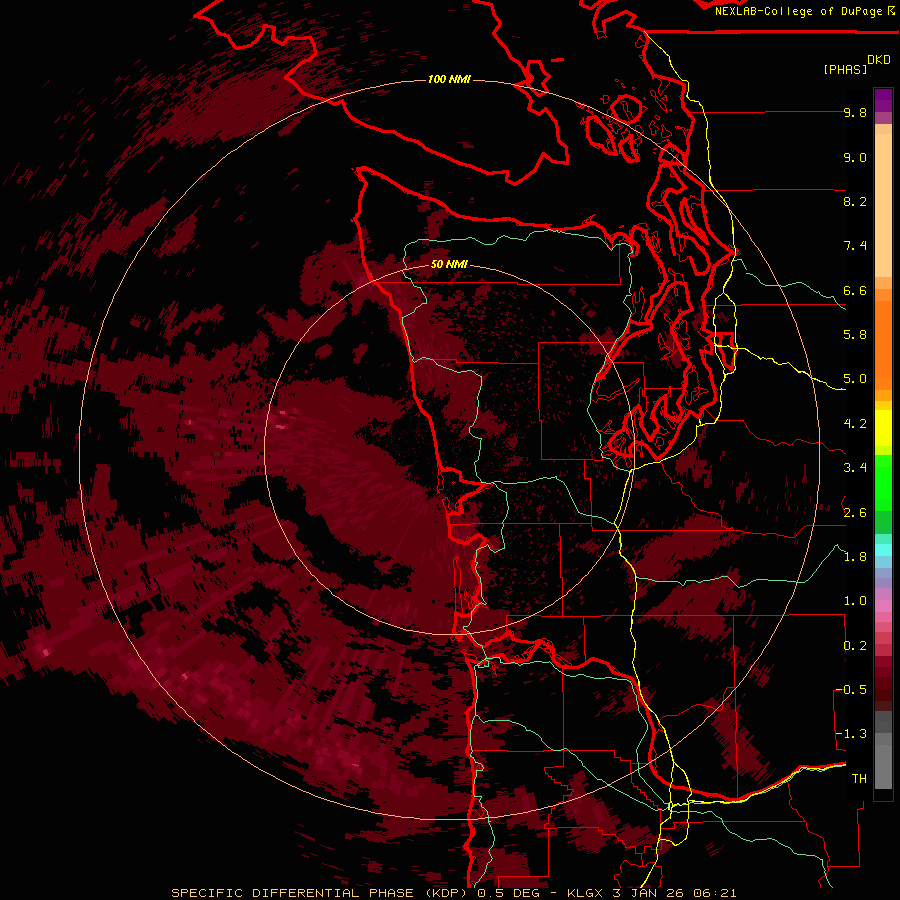
Task: Select the -1.3 colorbar value
Action: tap(851, 734)
